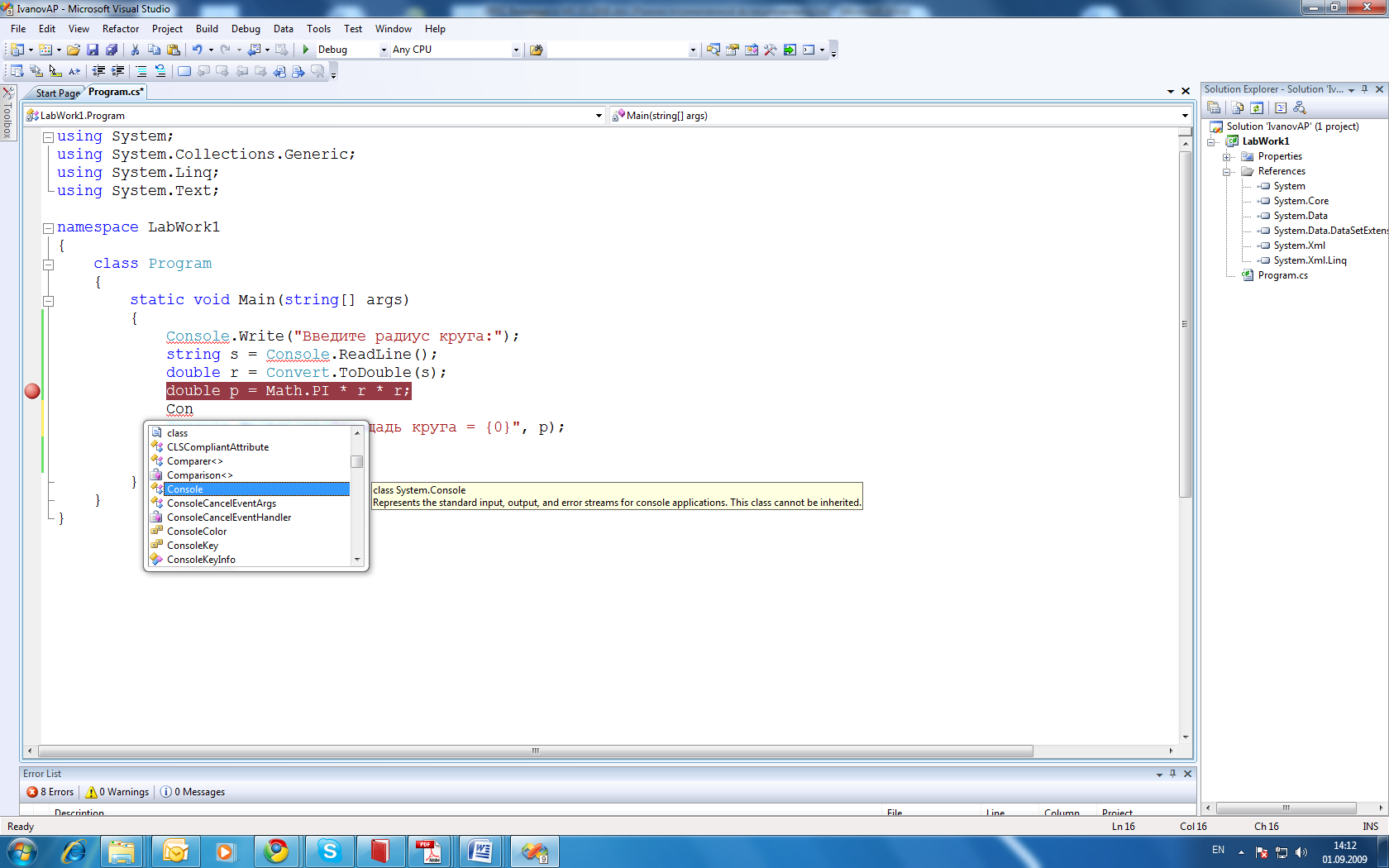Collapse the namespace LabWork1 code region
The height and width of the screenshot is (868, 1389).
pos(49,228)
